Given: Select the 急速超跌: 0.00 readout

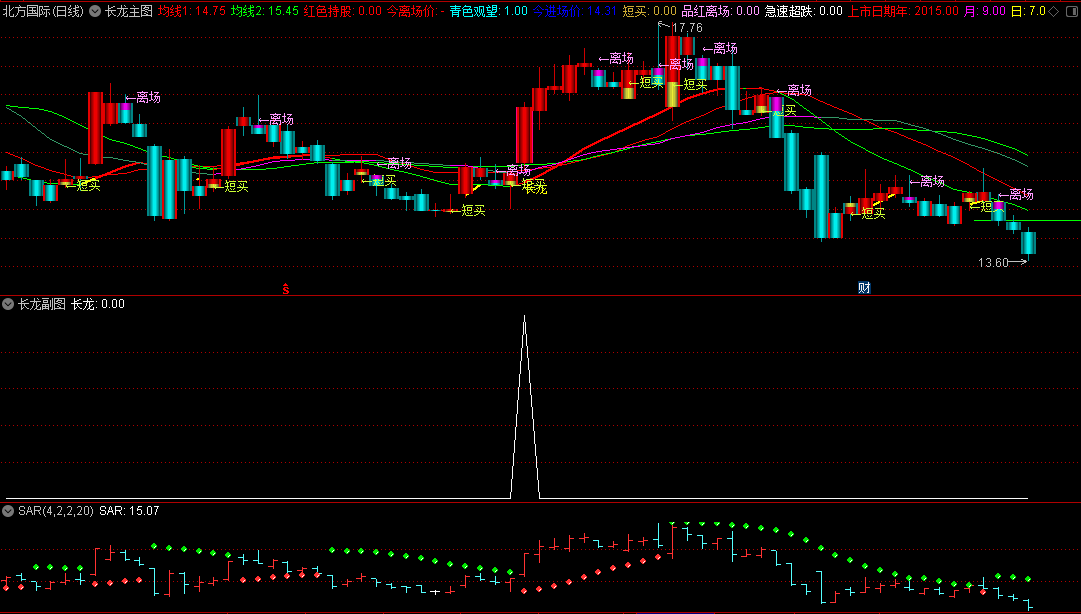Looking at the screenshot, I should coord(804,11).
